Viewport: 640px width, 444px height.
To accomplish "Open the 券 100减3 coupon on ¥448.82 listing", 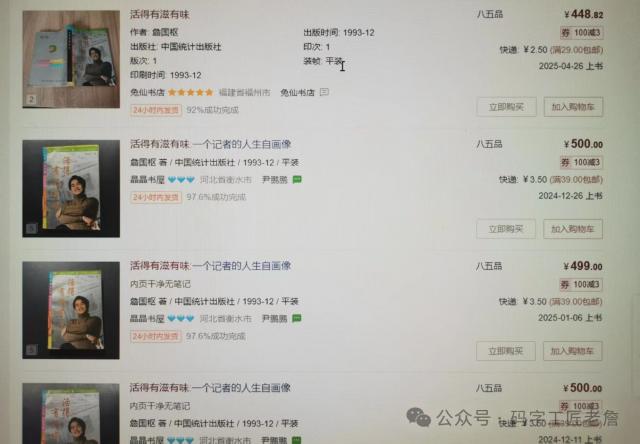I will click(x=581, y=33).
